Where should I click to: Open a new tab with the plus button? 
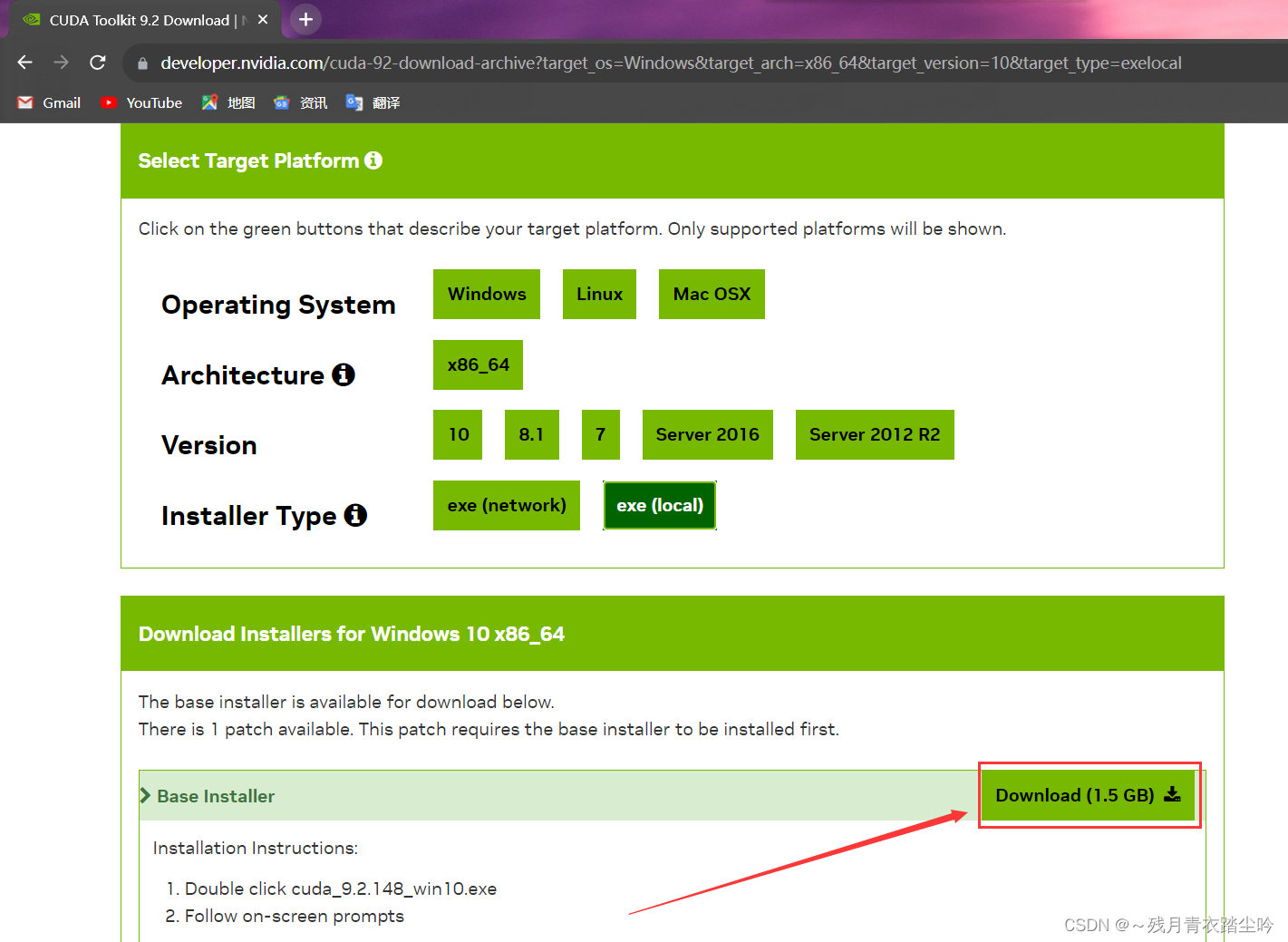coord(306,19)
